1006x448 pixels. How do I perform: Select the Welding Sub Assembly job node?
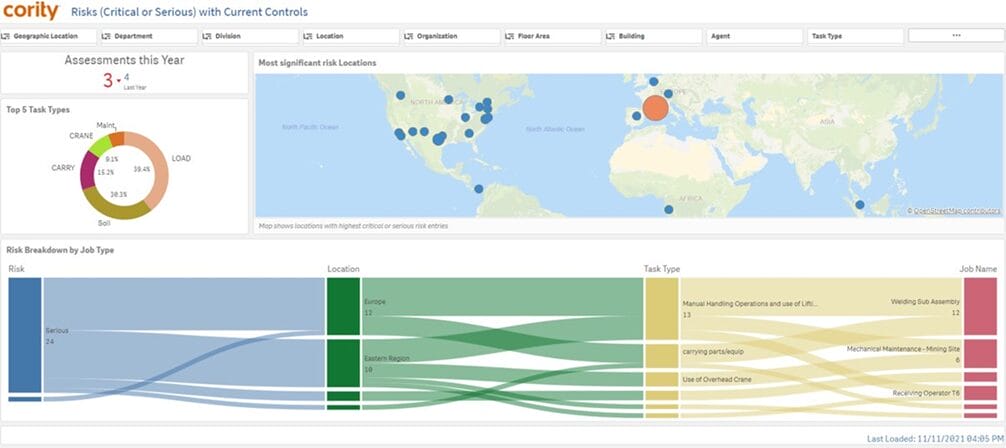[x=982, y=306]
